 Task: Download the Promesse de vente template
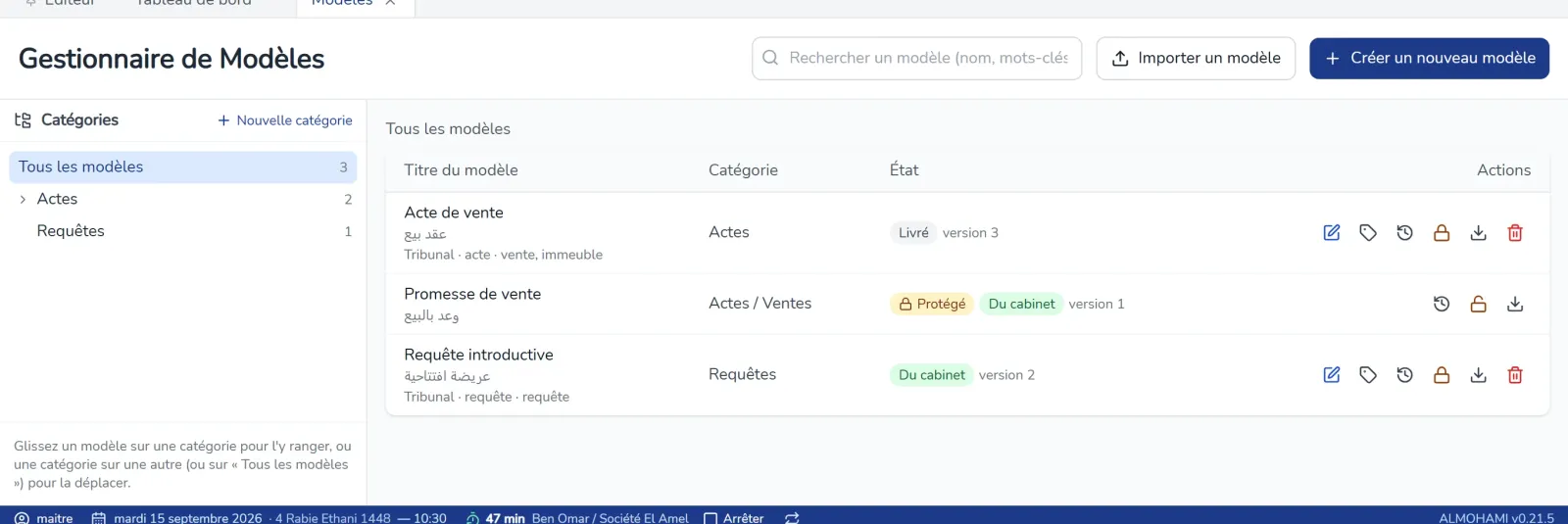pos(1515,304)
